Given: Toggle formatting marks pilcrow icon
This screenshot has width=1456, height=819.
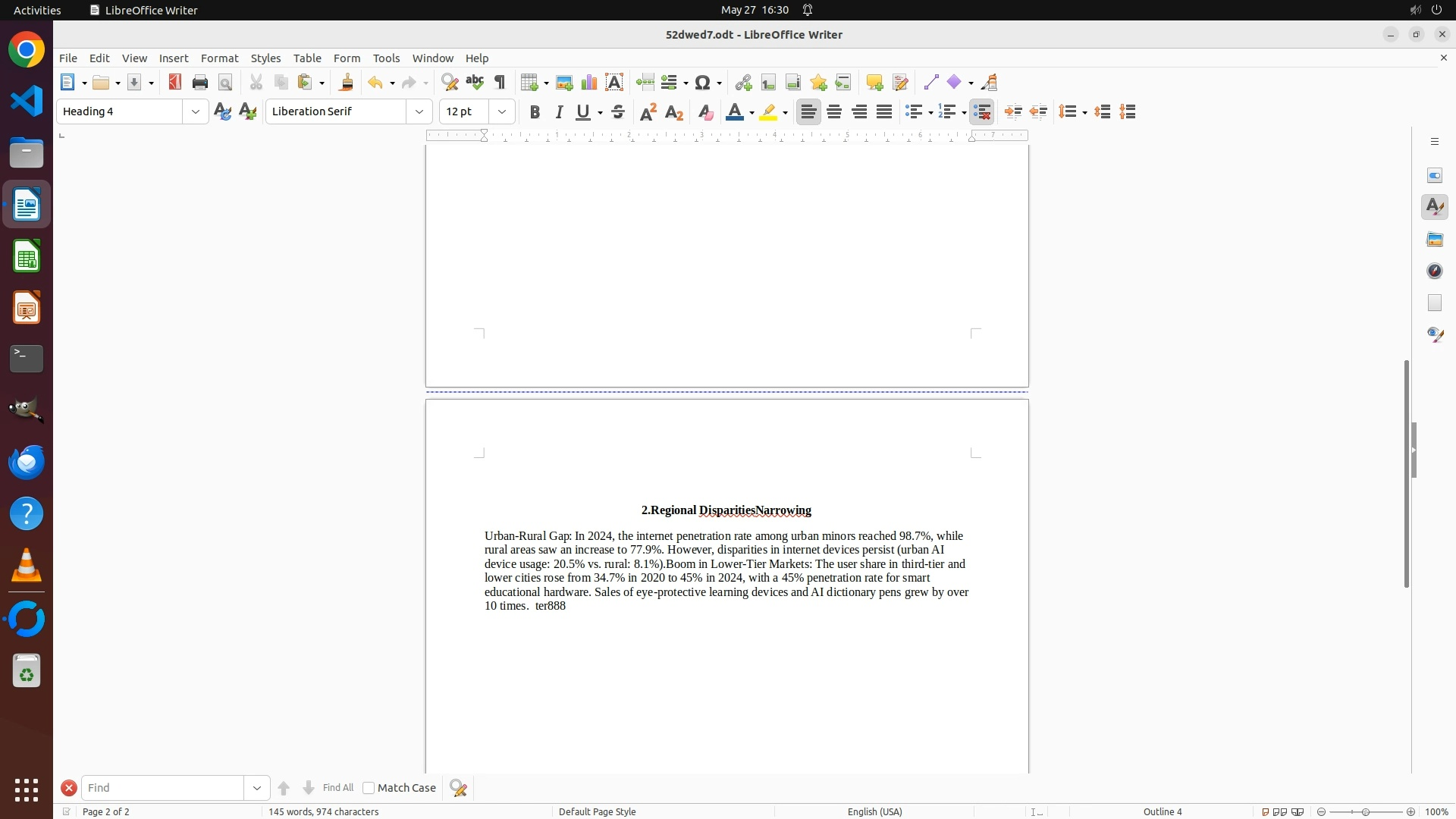Looking at the screenshot, I should (x=500, y=83).
